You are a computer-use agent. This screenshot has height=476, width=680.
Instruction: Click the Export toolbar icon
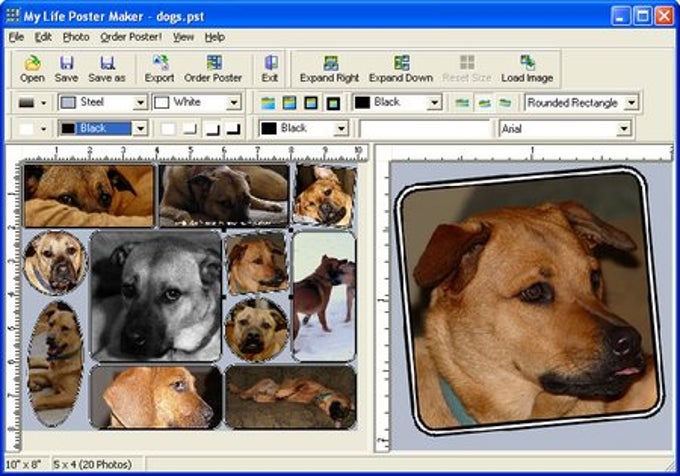click(x=160, y=68)
